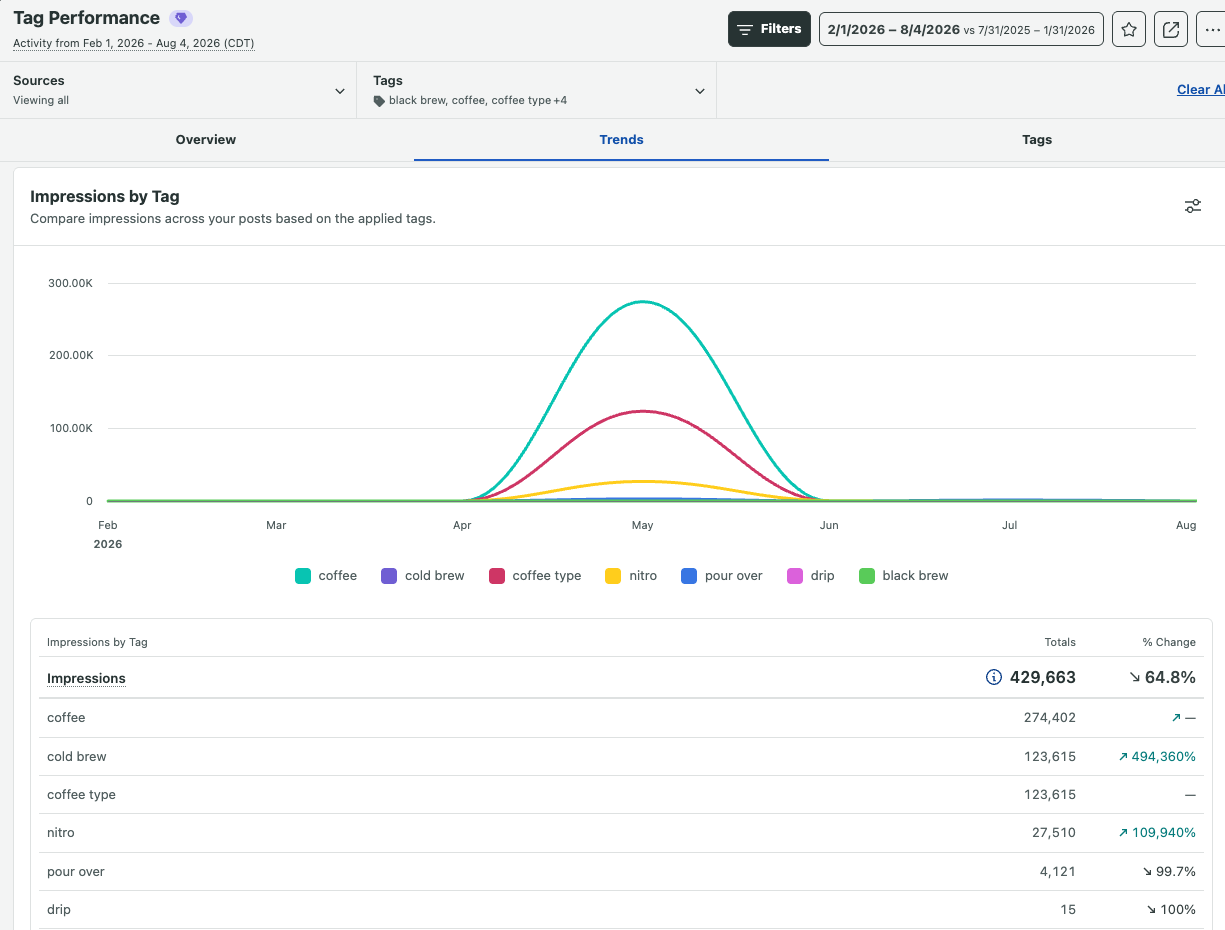Click the filter lines icon in Filters
The width and height of the screenshot is (1225, 930).
point(745,30)
